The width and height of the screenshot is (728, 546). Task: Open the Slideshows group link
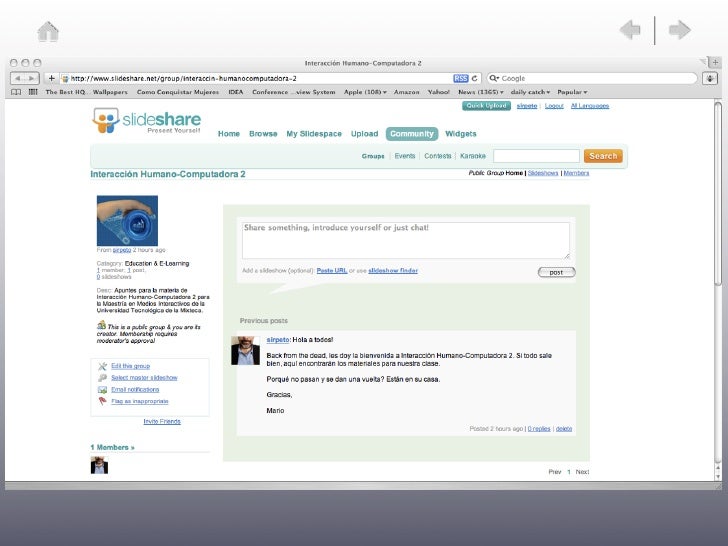[543, 173]
